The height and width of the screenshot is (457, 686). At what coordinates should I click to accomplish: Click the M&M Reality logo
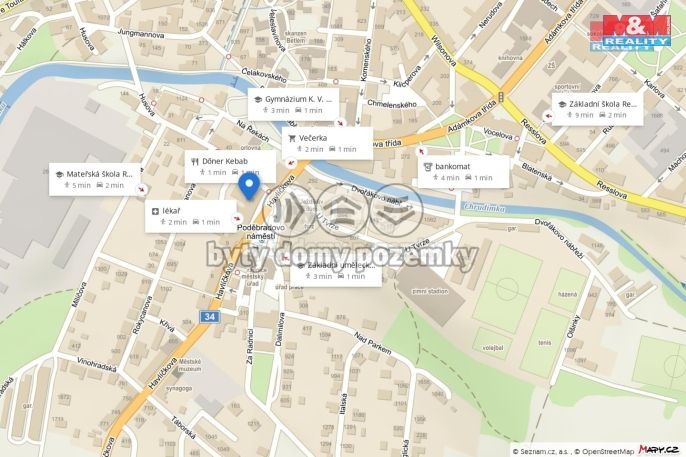point(630,33)
